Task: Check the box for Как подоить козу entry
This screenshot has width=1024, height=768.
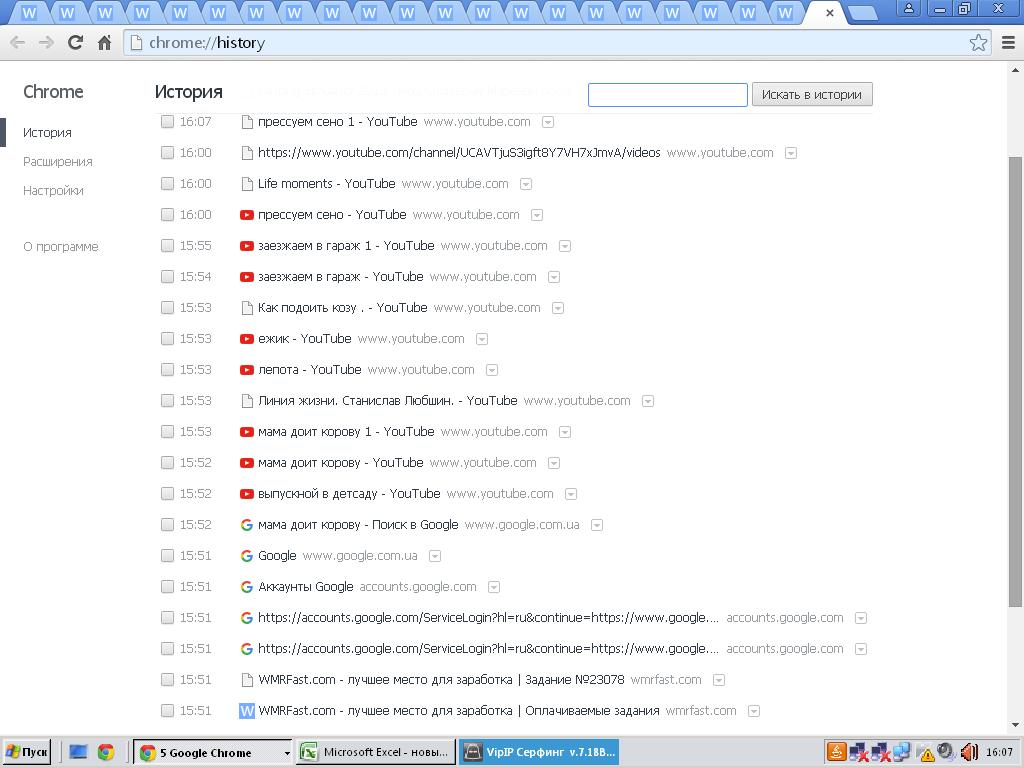Action: tap(167, 308)
